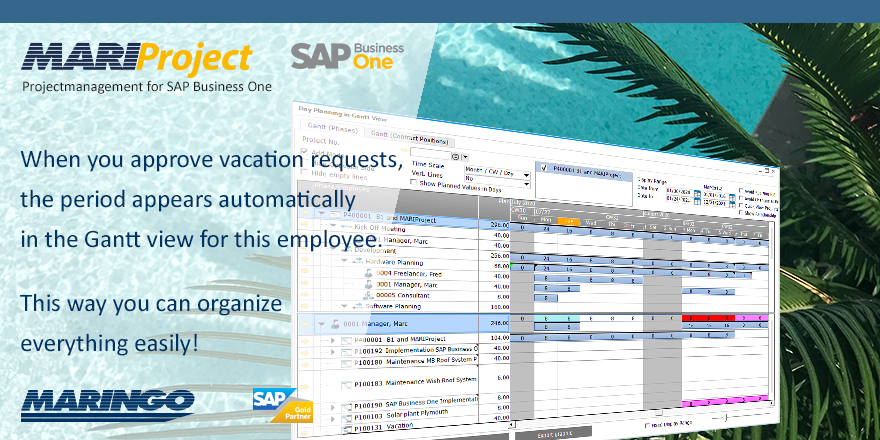
Task: Collapse the top P400001 B1 and MARIProject node
Action: [x=322, y=214]
